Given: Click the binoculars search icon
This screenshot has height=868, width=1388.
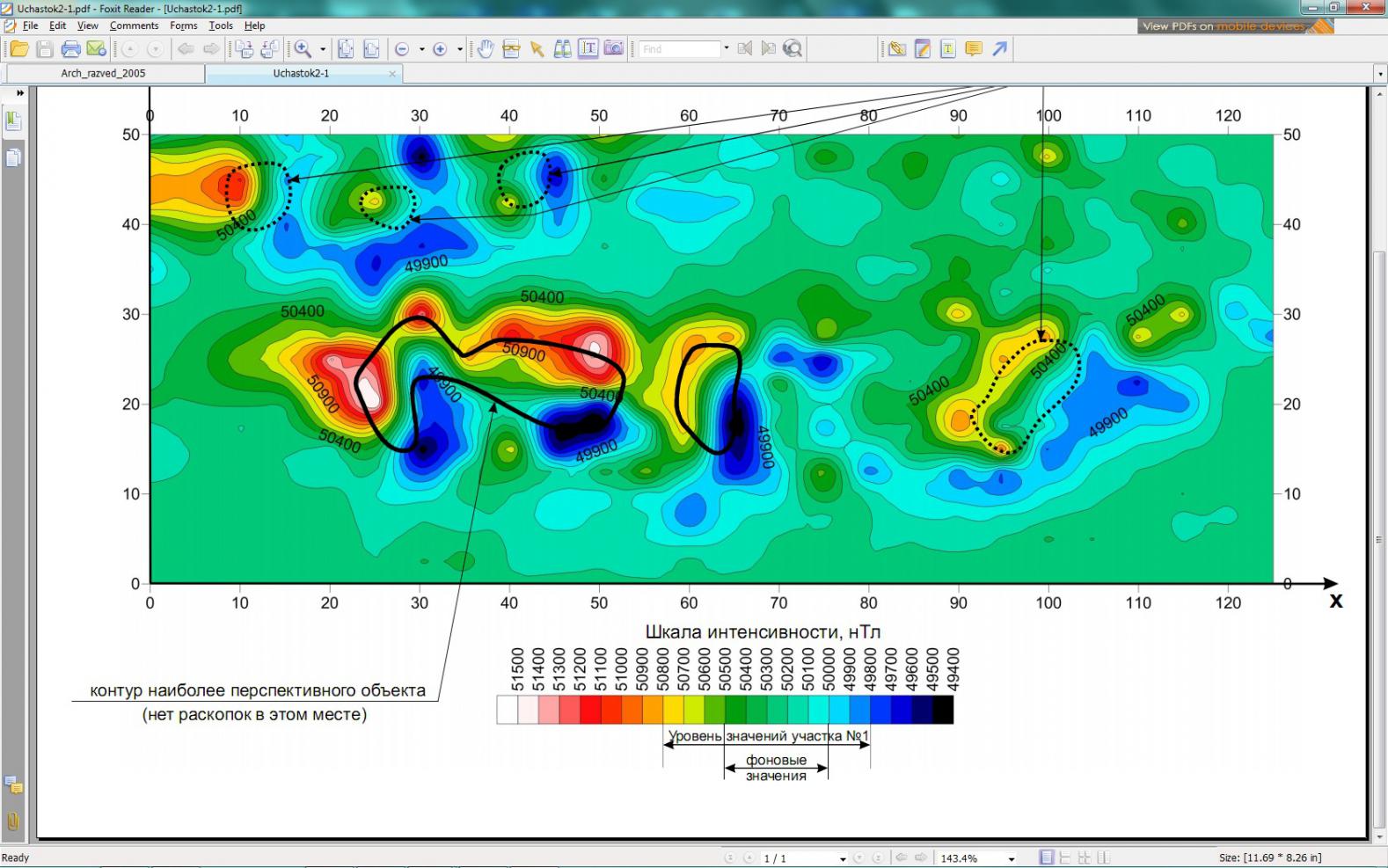Looking at the screenshot, I should [562, 49].
